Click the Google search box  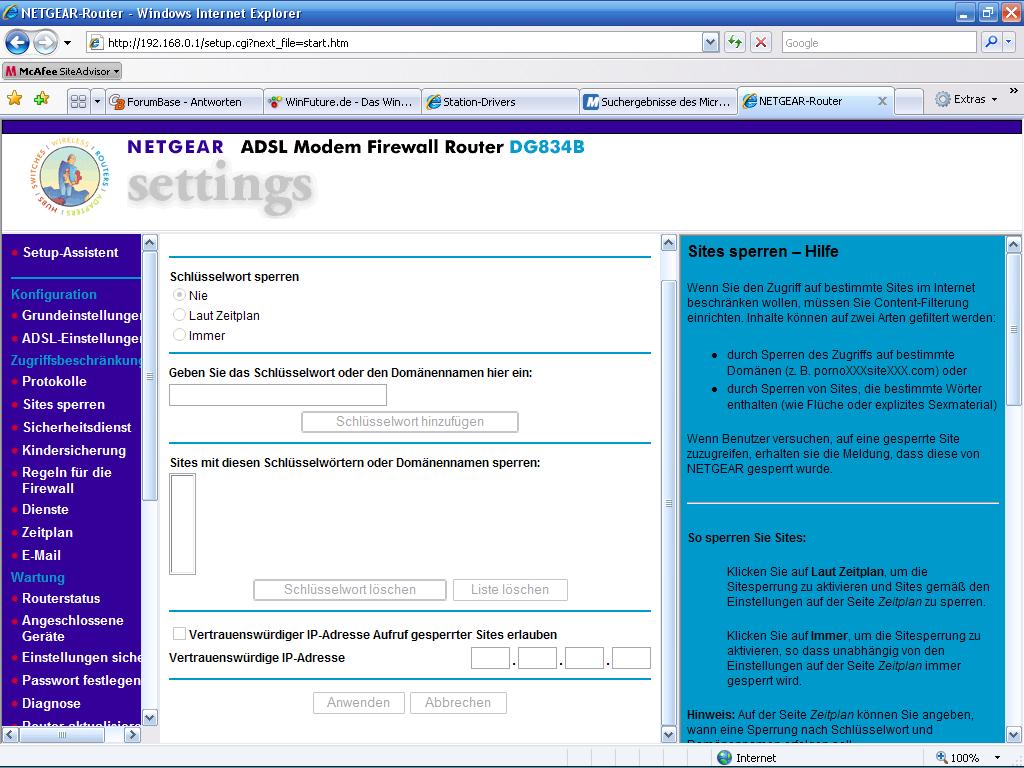[878, 43]
